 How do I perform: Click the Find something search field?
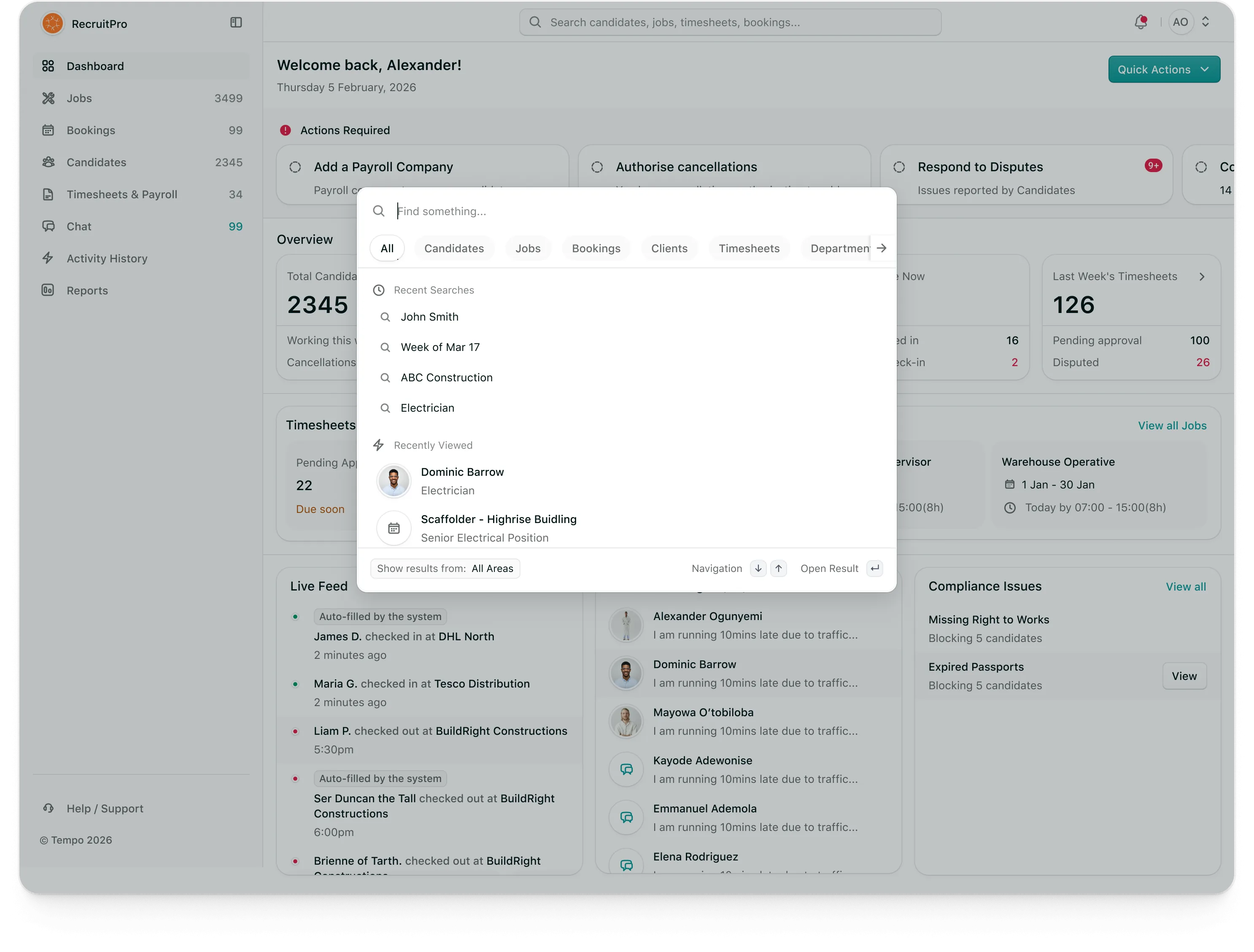tap(626, 211)
